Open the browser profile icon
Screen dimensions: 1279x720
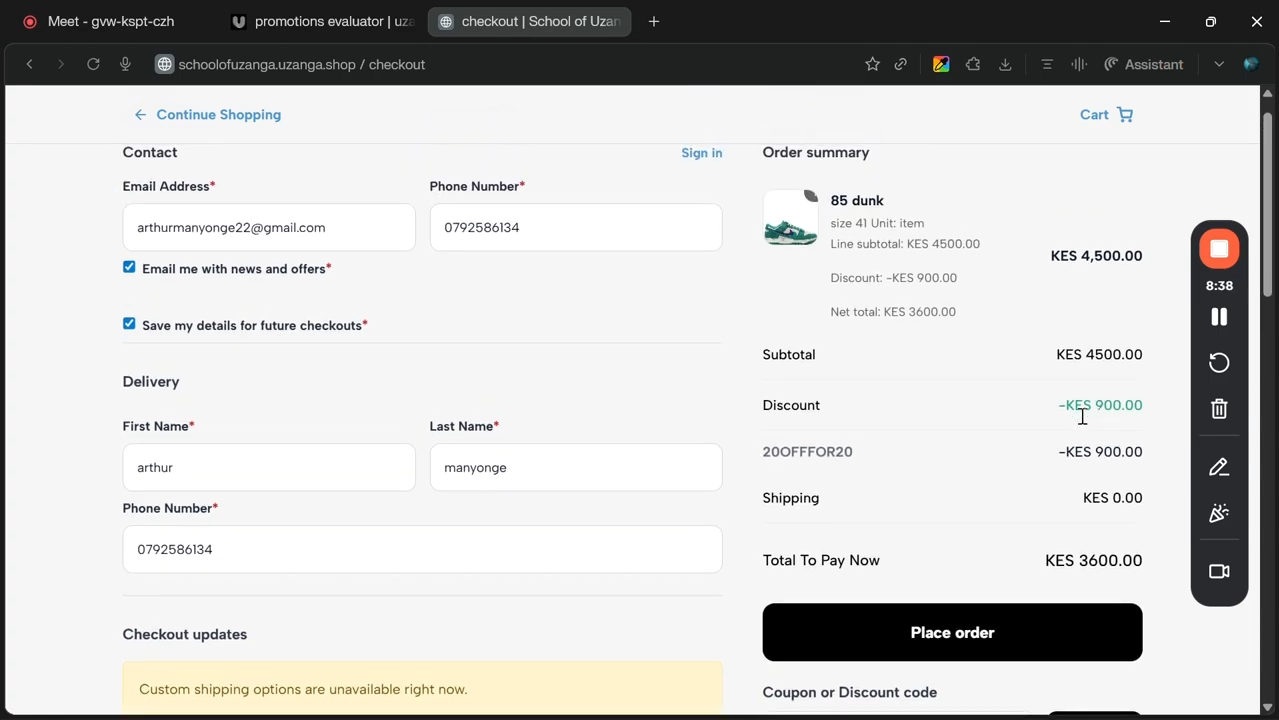pyautogui.click(x=1250, y=64)
